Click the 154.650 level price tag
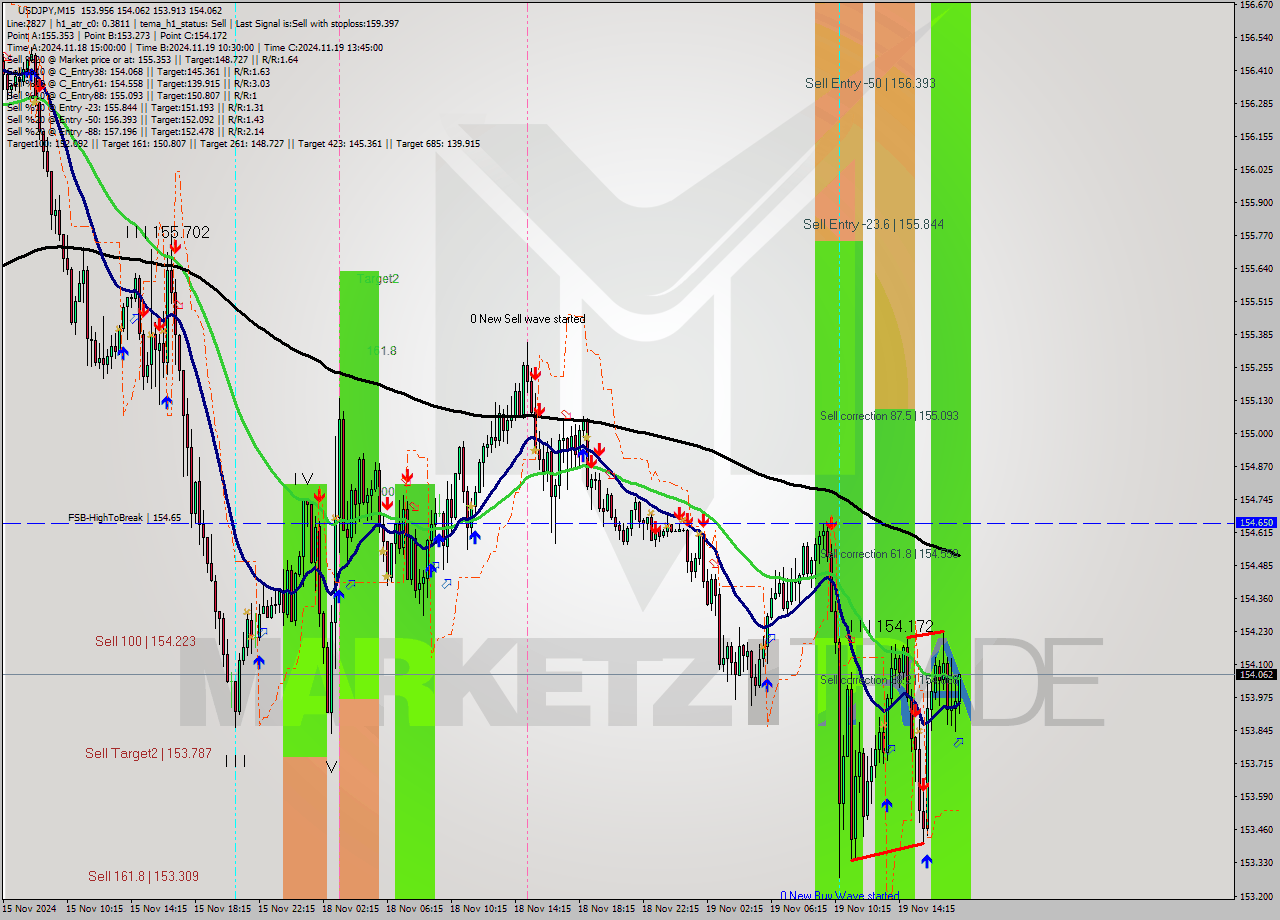The image size is (1280, 920). 1256,522
